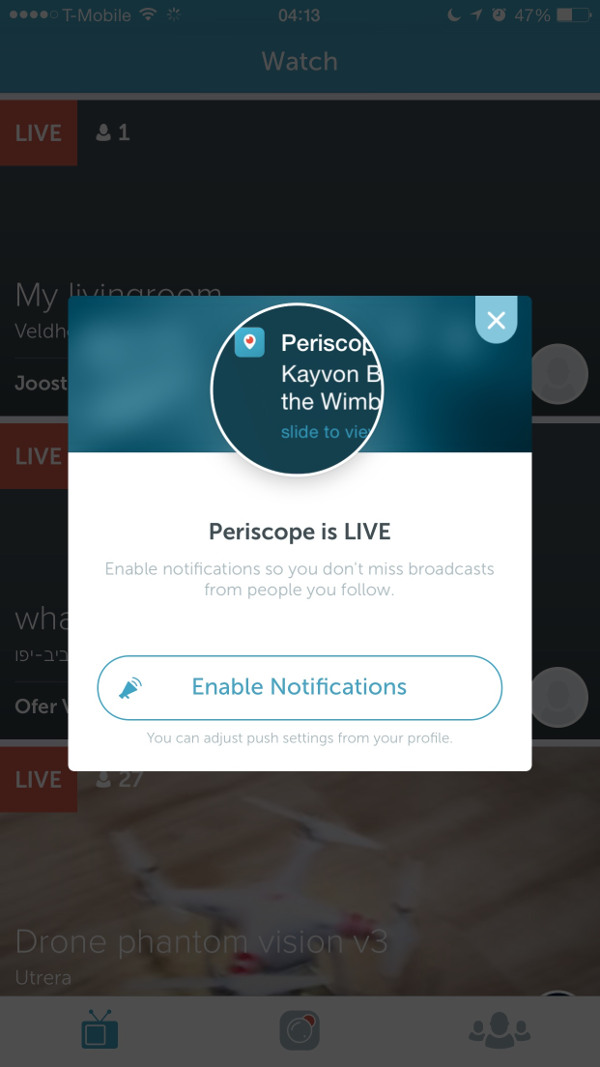Open the My livingroom broadcast
Image resolution: width=600 pixels, height=1067 pixels.
click(118, 296)
